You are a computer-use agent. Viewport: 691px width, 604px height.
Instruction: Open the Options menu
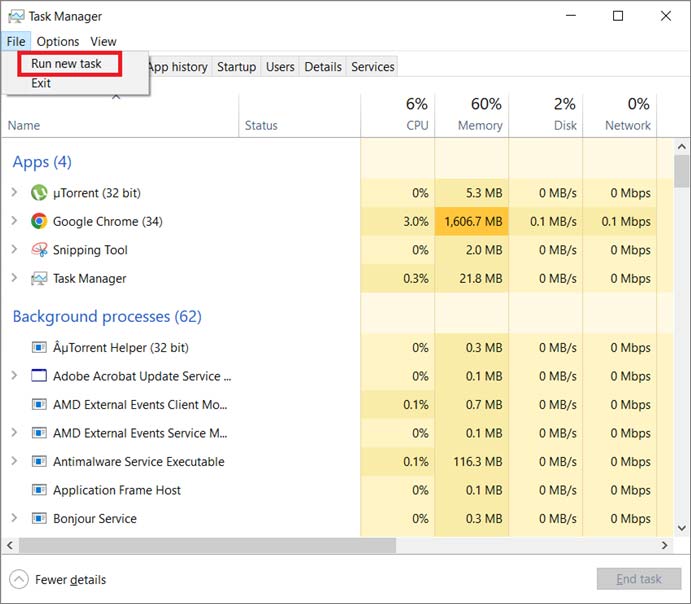tap(58, 41)
